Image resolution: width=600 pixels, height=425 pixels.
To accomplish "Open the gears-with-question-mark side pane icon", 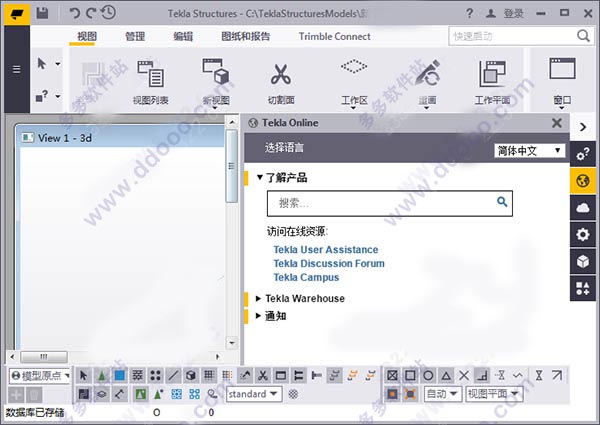I will (x=583, y=154).
